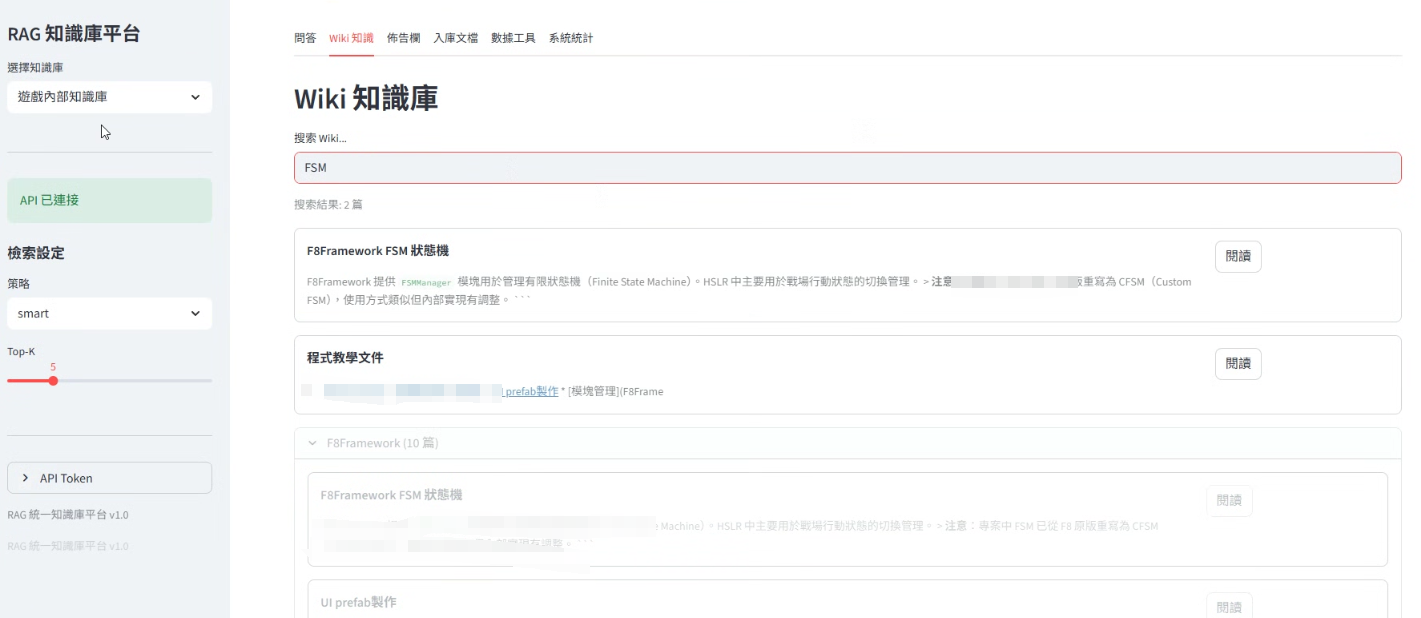Click 閱讀 on 程式教學文件
Screen dimensions: 1421x618
click(1238, 364)
